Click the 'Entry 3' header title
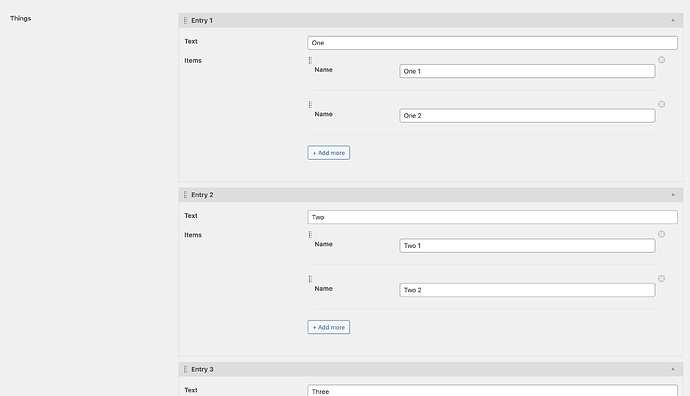This screenshot has height=396, width=690. (202, 369)
